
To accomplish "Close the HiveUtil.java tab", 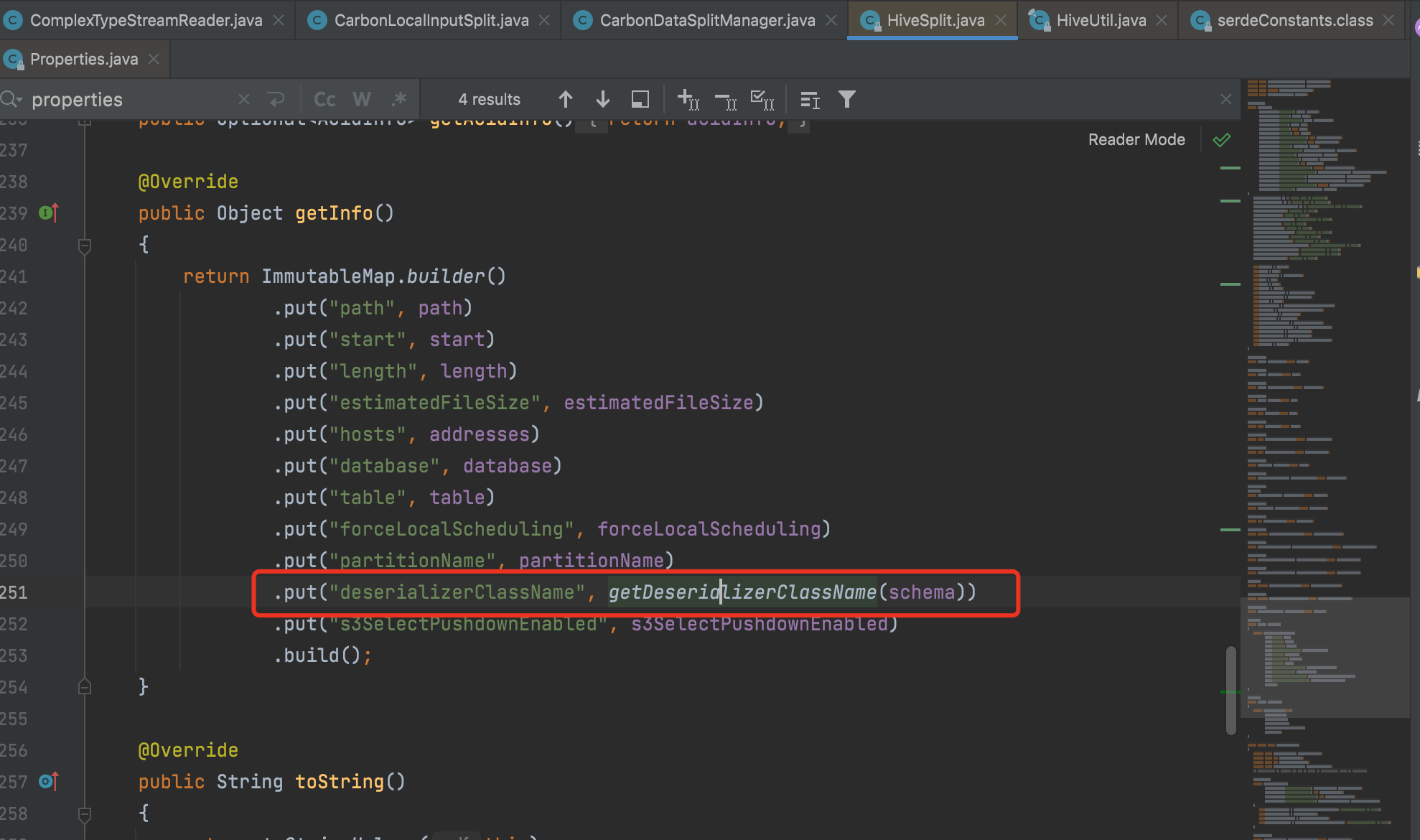I will pos(1162,21).
